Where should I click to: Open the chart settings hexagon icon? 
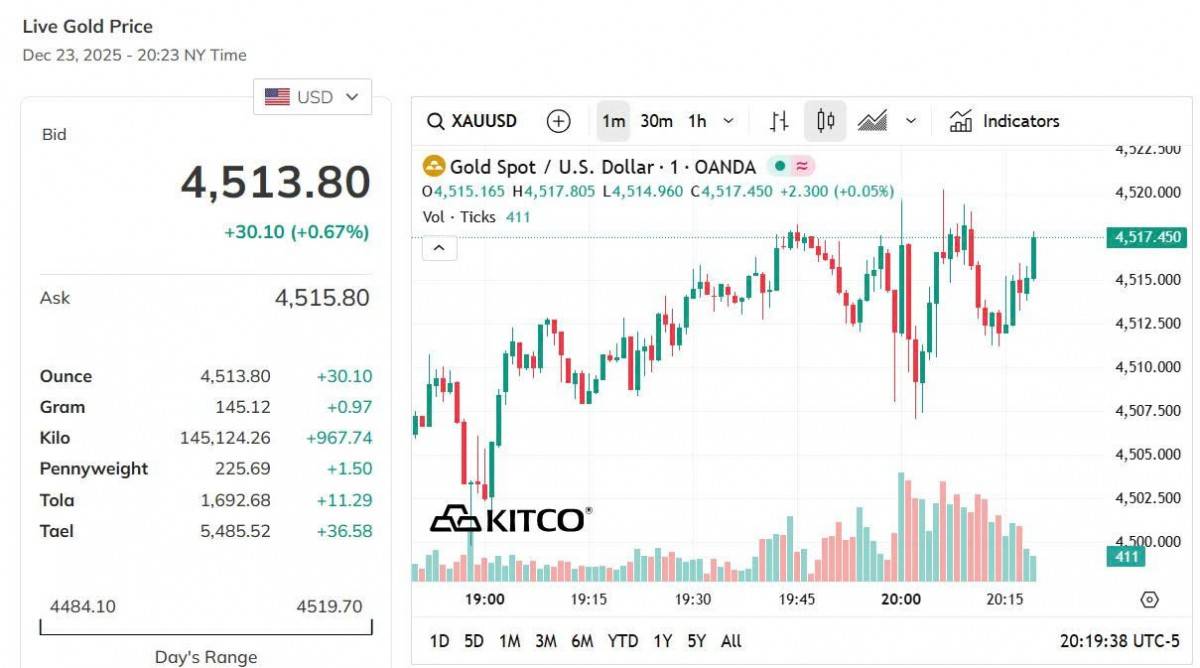pyautogui.click(x=1149, y=600)
